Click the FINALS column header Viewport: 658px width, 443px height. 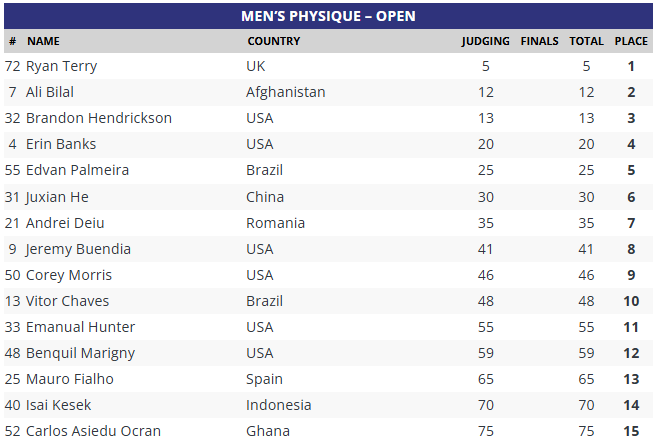coord(540,42)
